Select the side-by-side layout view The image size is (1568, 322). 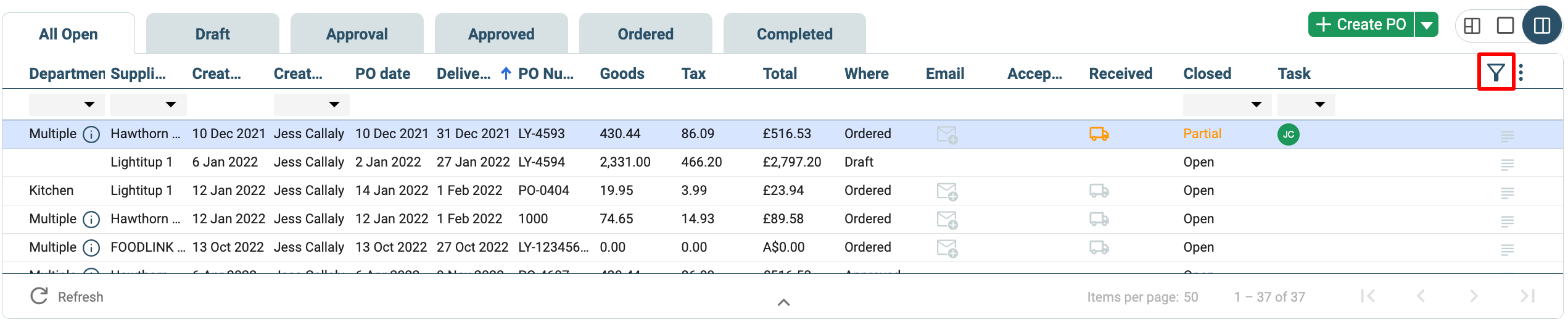[1541, 25]
